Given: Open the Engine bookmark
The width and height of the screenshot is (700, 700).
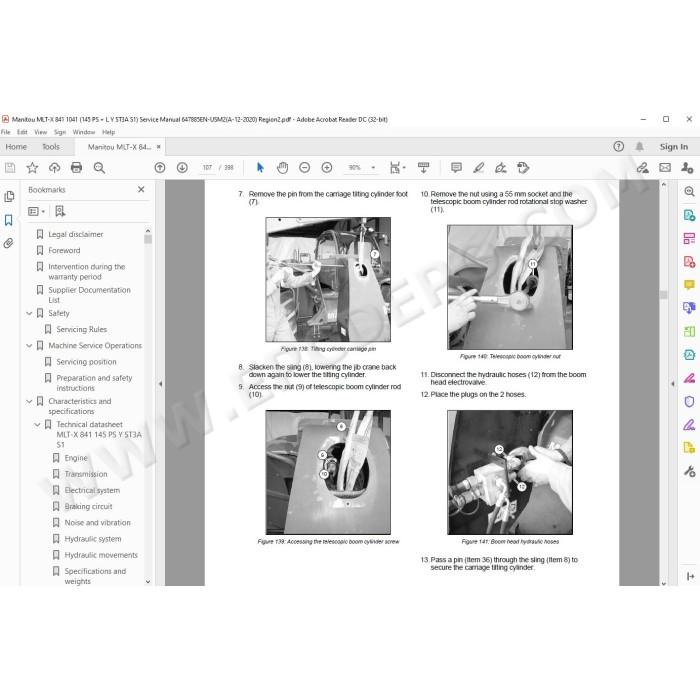Looking at the screenshot, I should tap(76, 458).
